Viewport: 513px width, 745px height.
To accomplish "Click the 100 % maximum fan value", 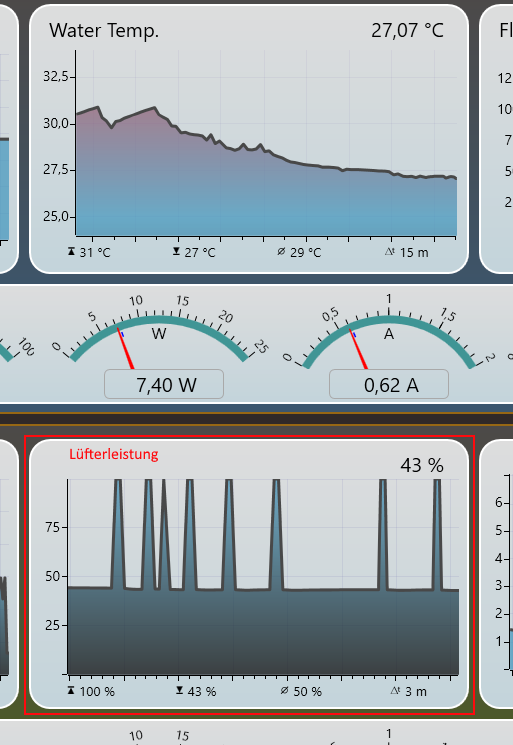I will tap(97, 691).
